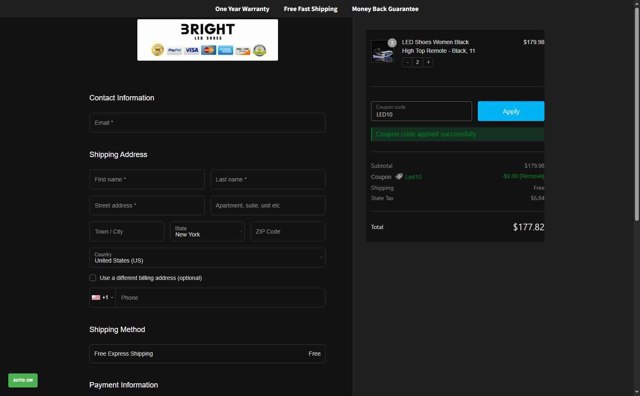The image size is (640, 396).
Task: Click the gold guarantee badge left of PayPal
Action: (158, 50)
